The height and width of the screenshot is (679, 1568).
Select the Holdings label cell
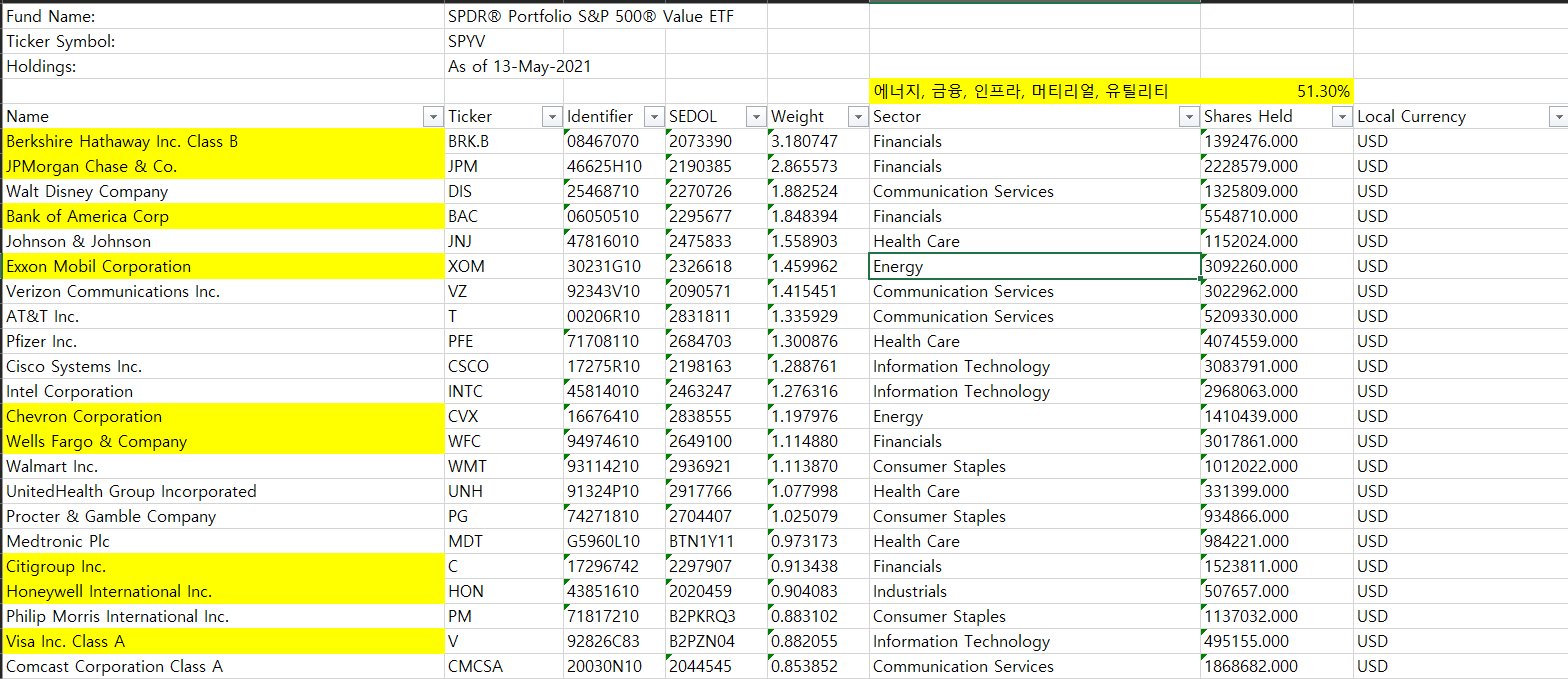[x=224, y=67]
